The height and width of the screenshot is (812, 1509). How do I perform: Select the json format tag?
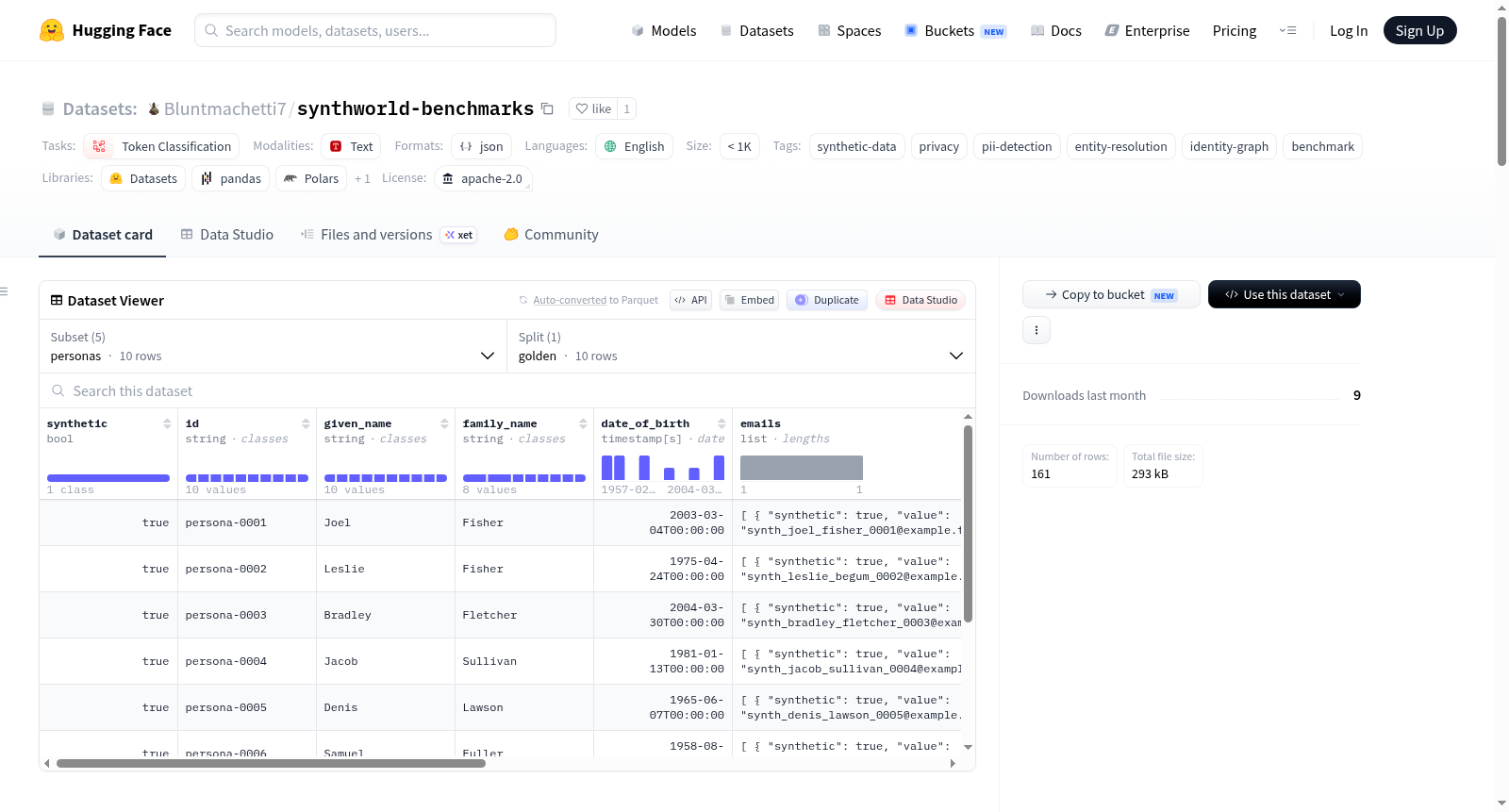pos(481,146)
